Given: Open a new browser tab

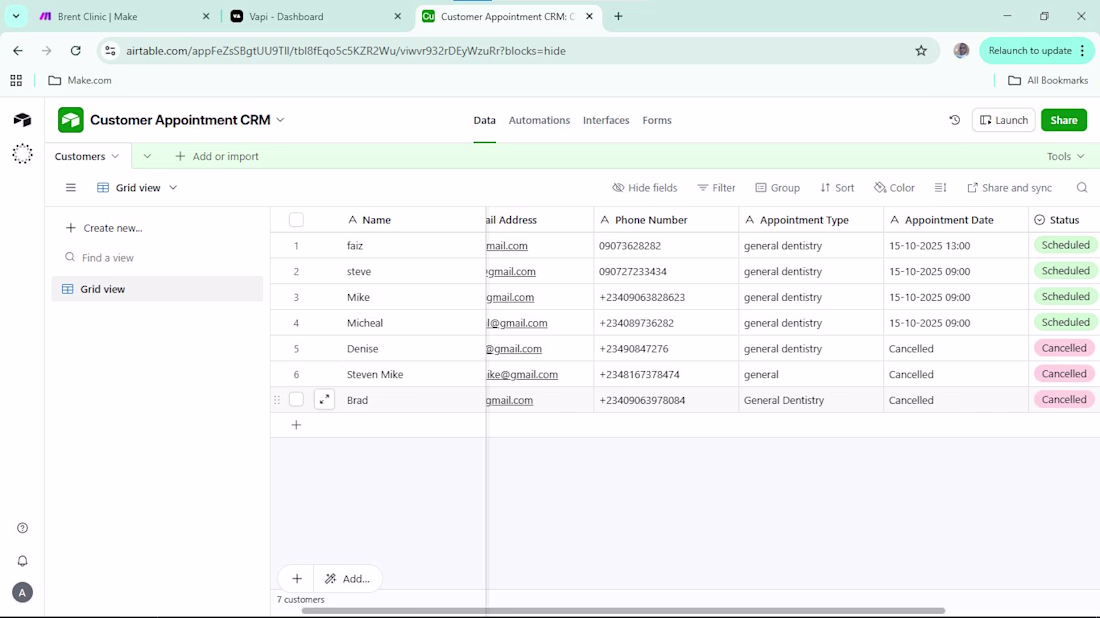Looking at the screenshot, I should [x=618, y=16].
